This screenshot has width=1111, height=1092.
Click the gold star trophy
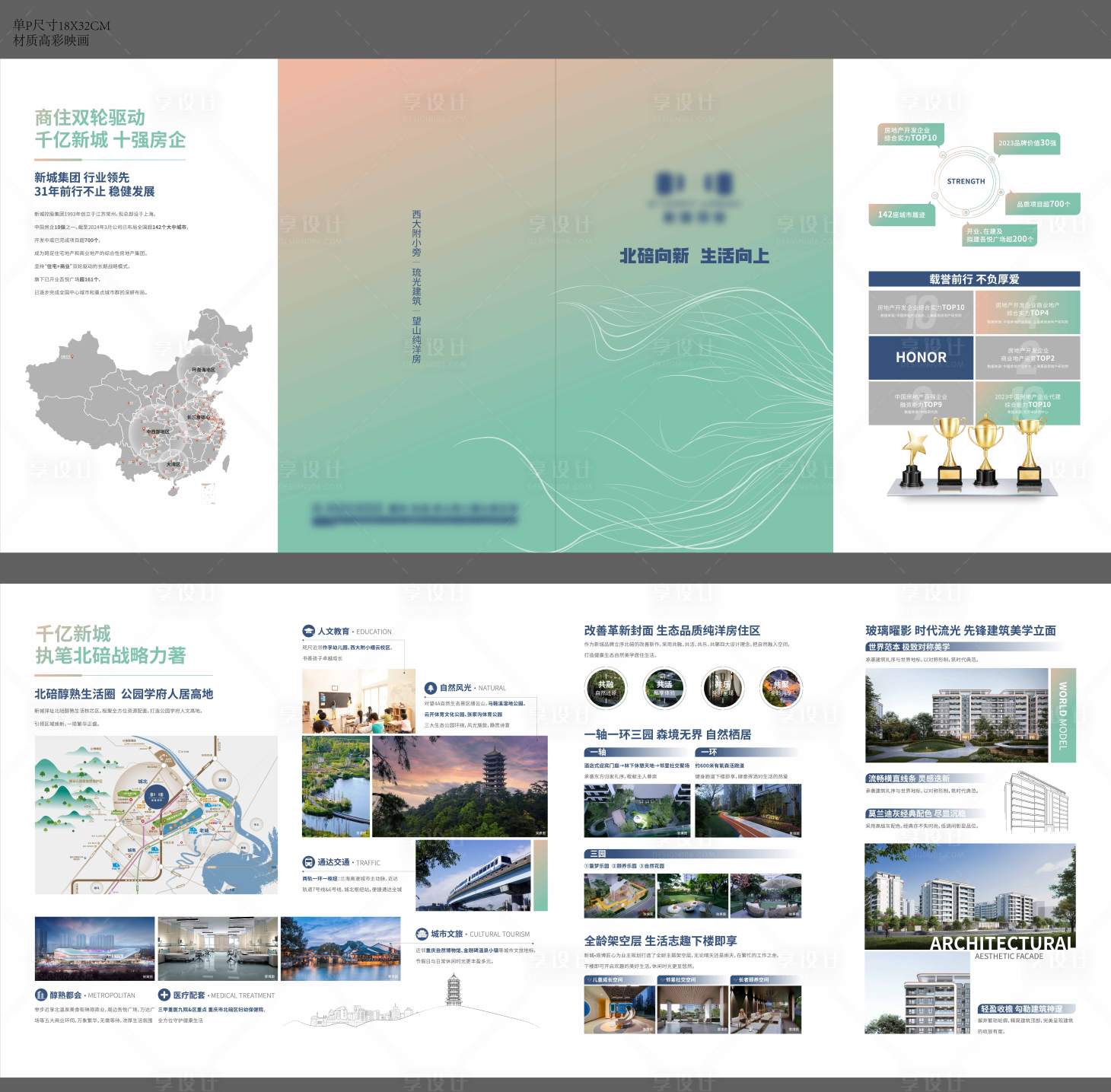click(x=913, y=459)
